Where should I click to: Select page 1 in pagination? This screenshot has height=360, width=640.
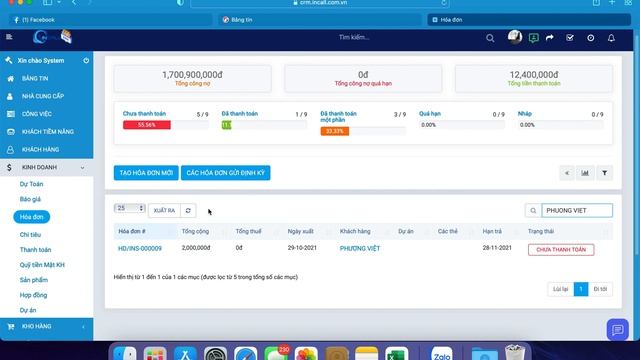(x=581, y=289)
